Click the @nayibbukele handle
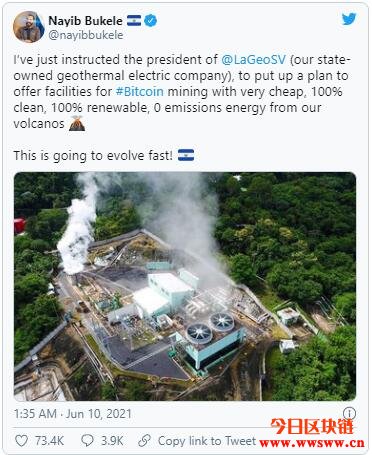Image resolution: width=372 pixels, height=455 pixels. 86,35
